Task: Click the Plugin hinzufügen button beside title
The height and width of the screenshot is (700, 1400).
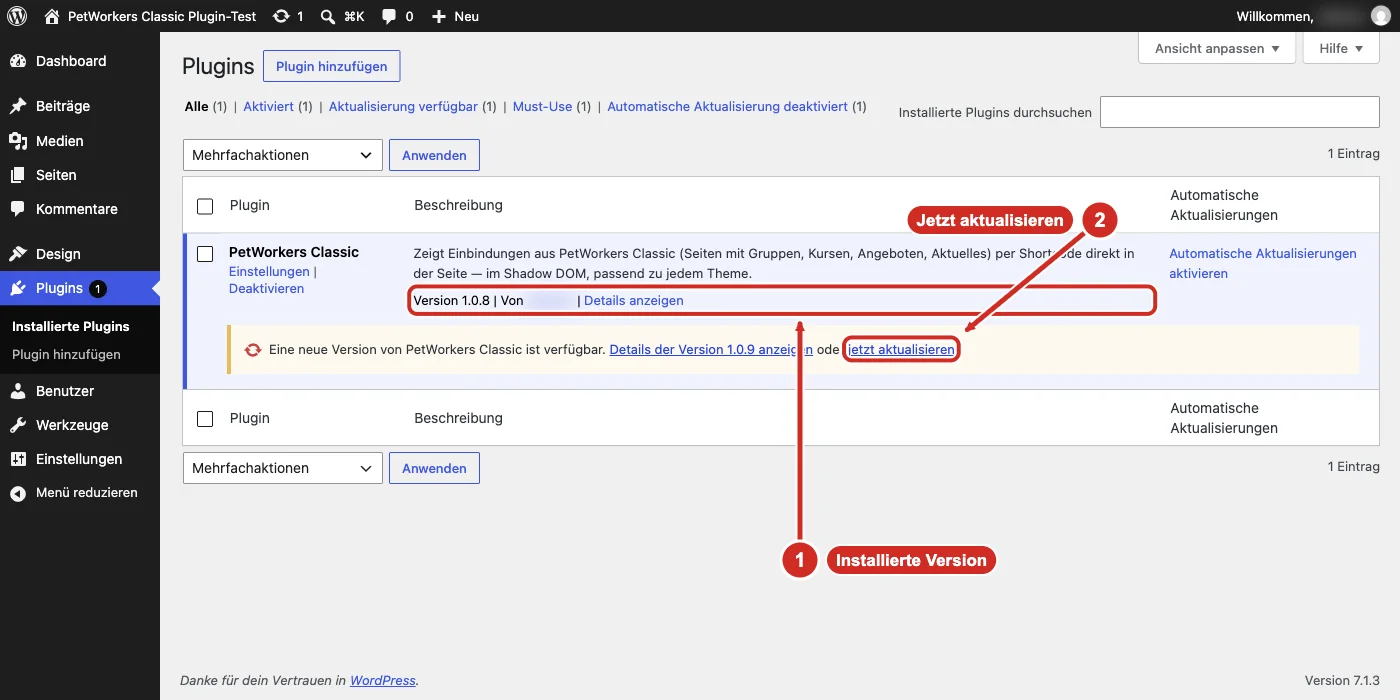Action: 332,66
